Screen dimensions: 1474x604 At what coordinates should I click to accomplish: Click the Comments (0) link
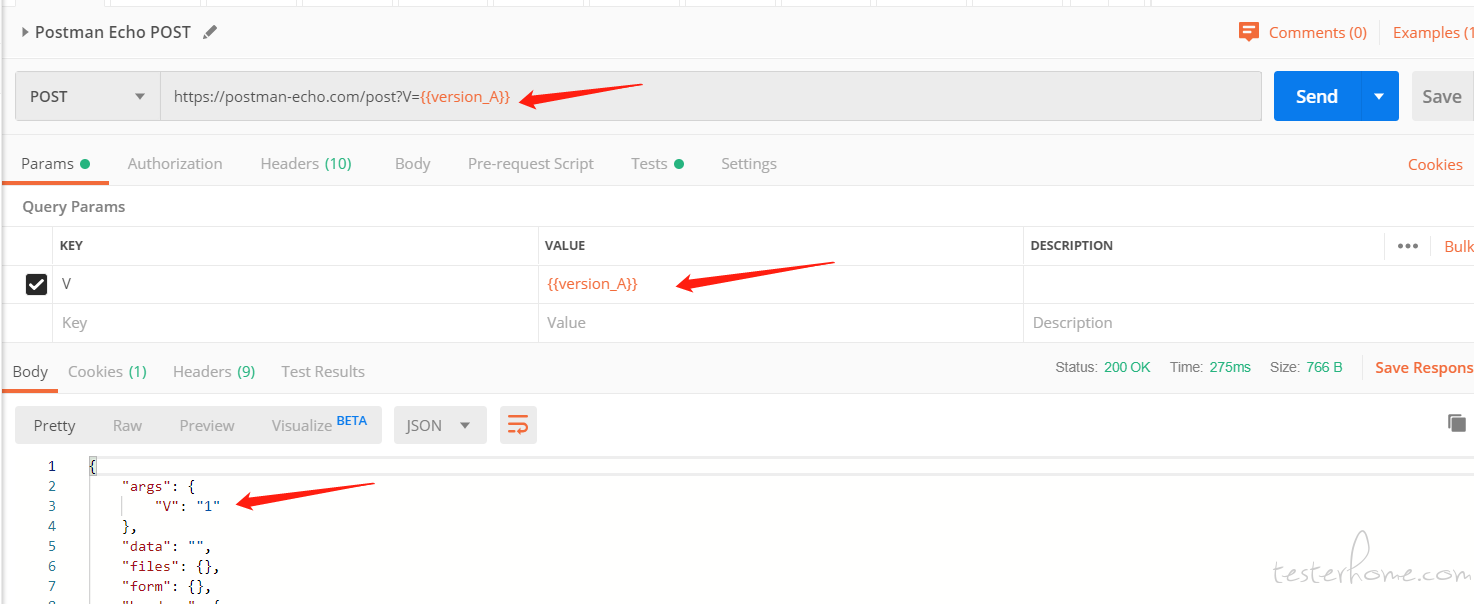point(1317,32)
